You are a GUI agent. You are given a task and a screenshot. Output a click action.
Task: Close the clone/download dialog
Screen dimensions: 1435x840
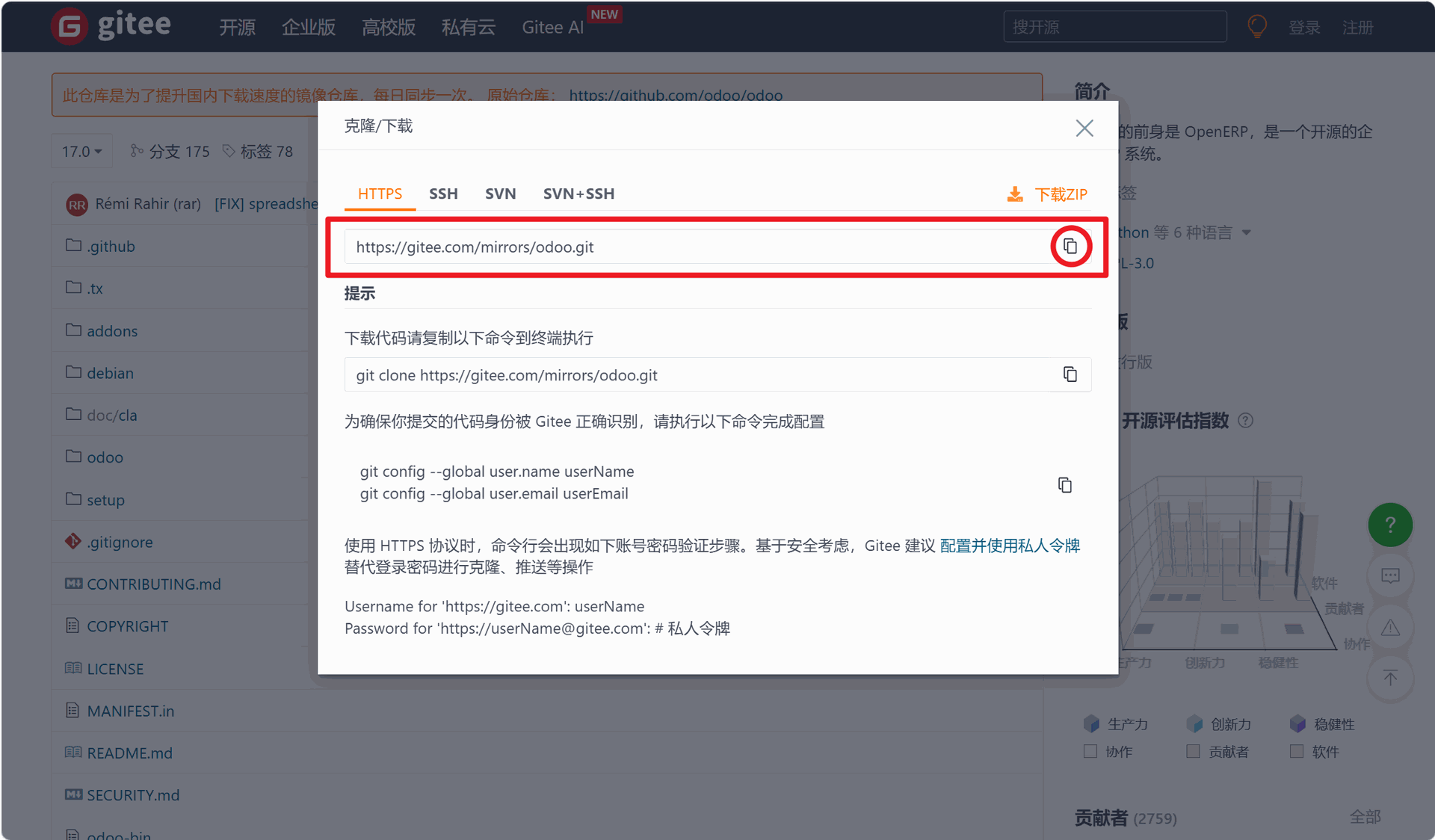pyautogui.click(x=1084, y=128)
